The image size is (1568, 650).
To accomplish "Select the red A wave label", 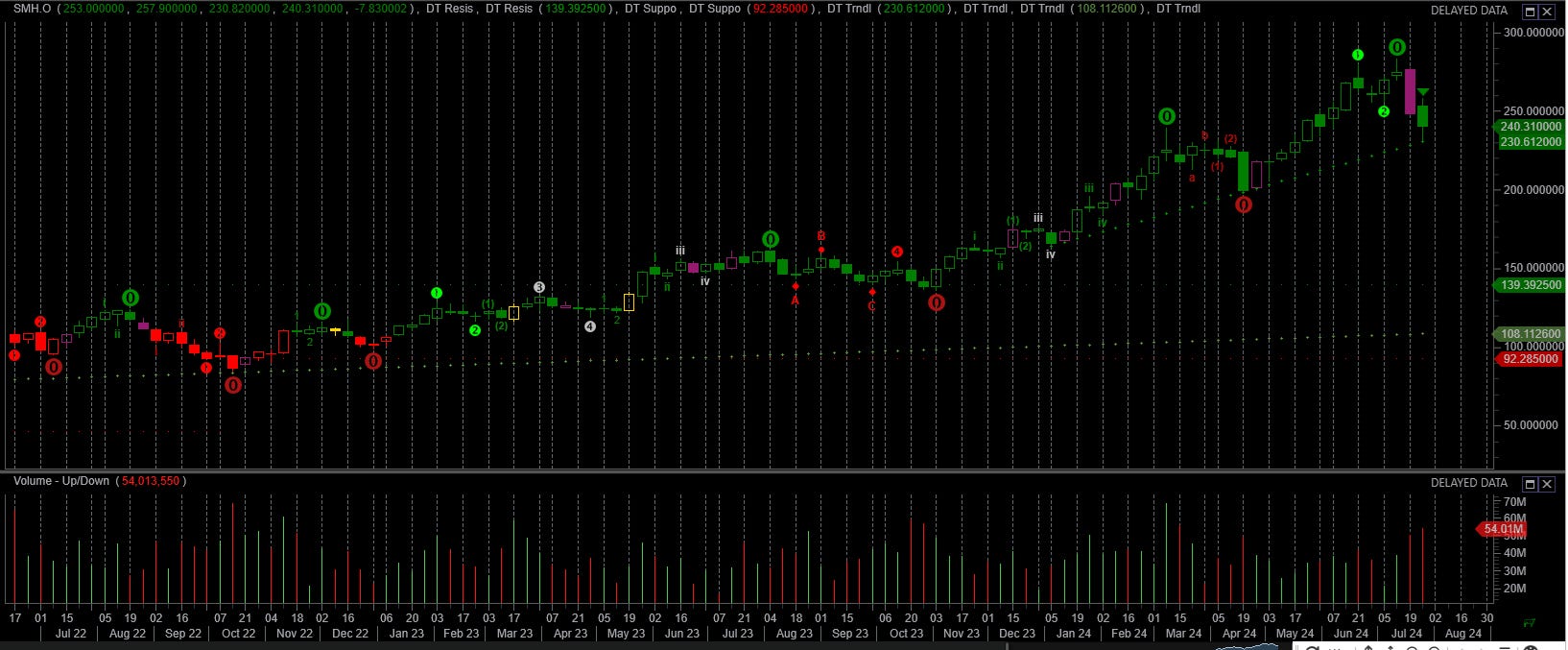I will tap(796, 301).
